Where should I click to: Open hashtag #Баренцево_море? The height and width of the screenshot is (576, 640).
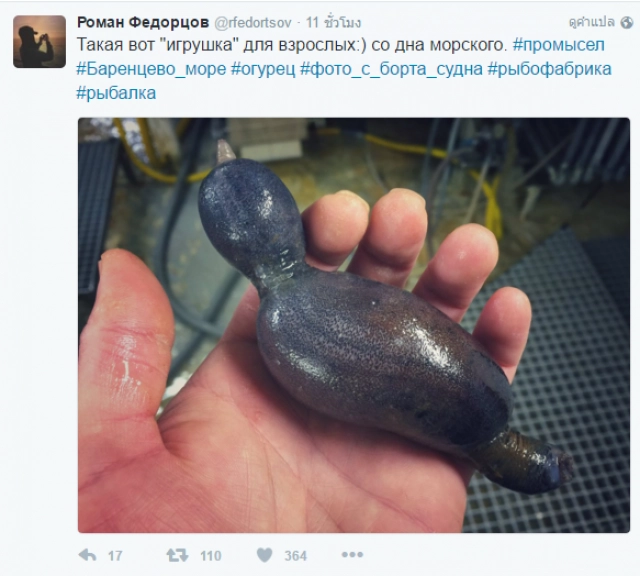151,69
